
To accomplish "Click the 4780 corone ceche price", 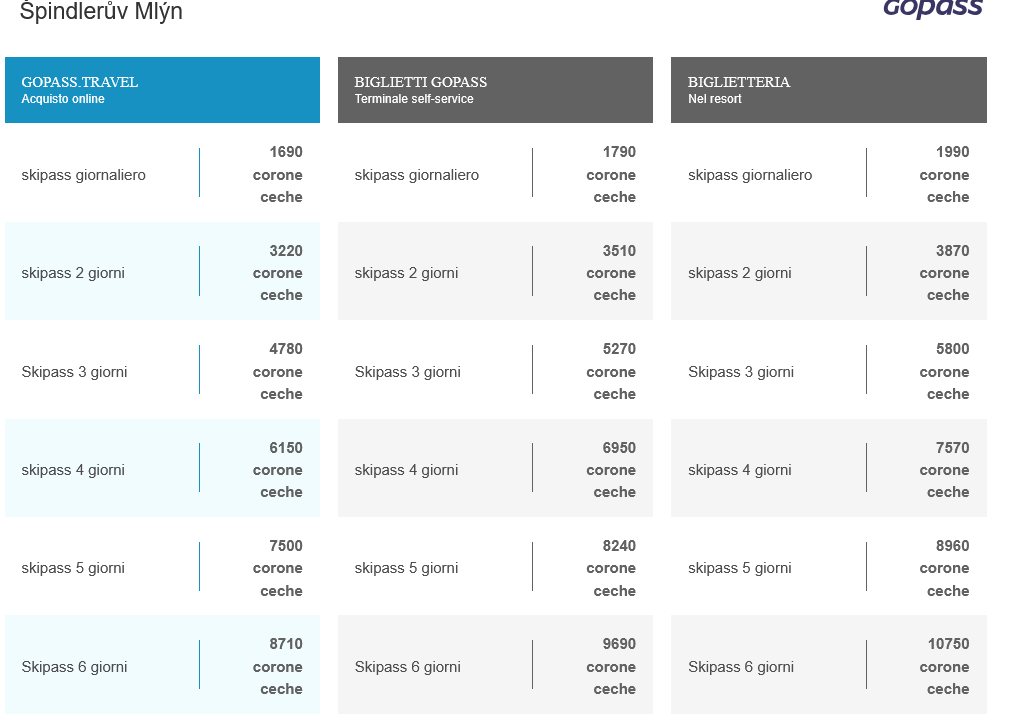I will pos(278,372).
